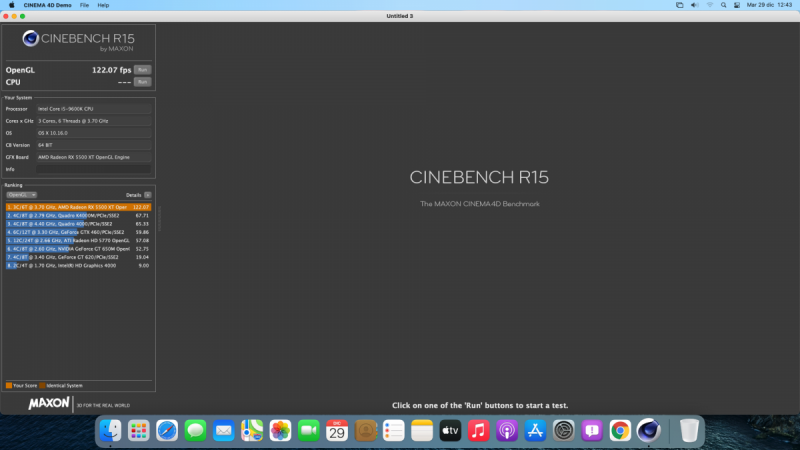Select ranking row 2 Quadro K4000M
The image size is (800, 450).
[x=78, y=215]
